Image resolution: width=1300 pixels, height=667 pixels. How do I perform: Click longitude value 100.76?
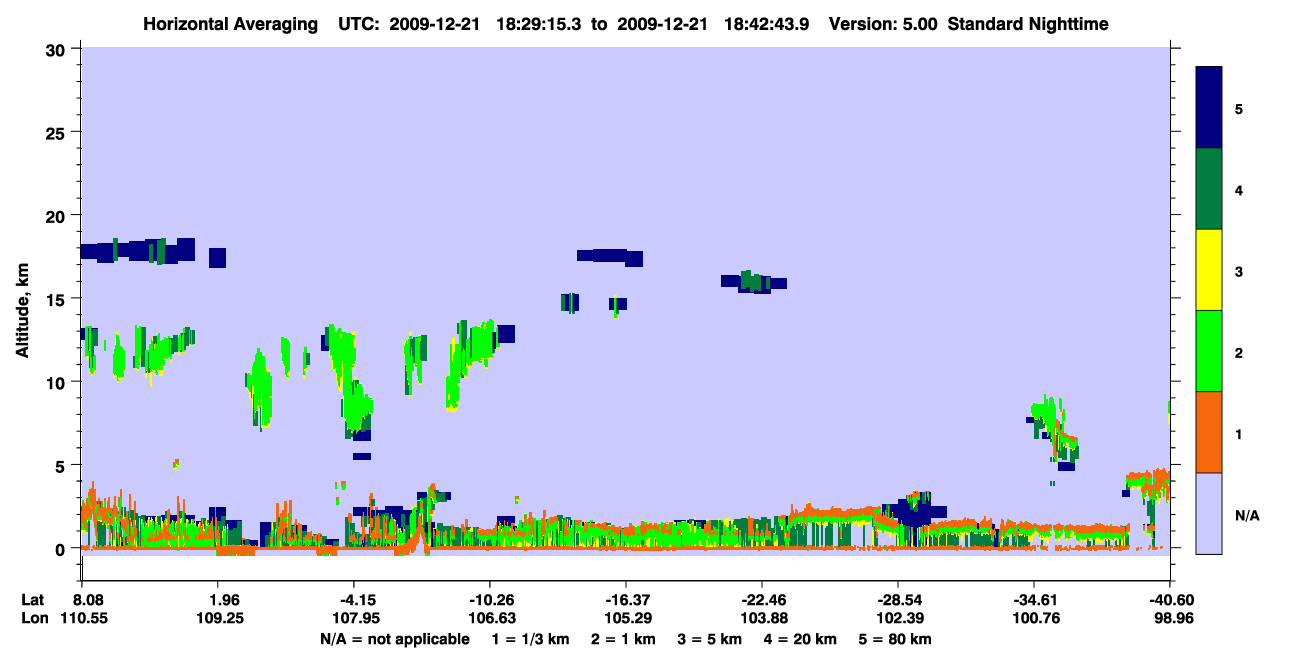(x=1035, y=618)
